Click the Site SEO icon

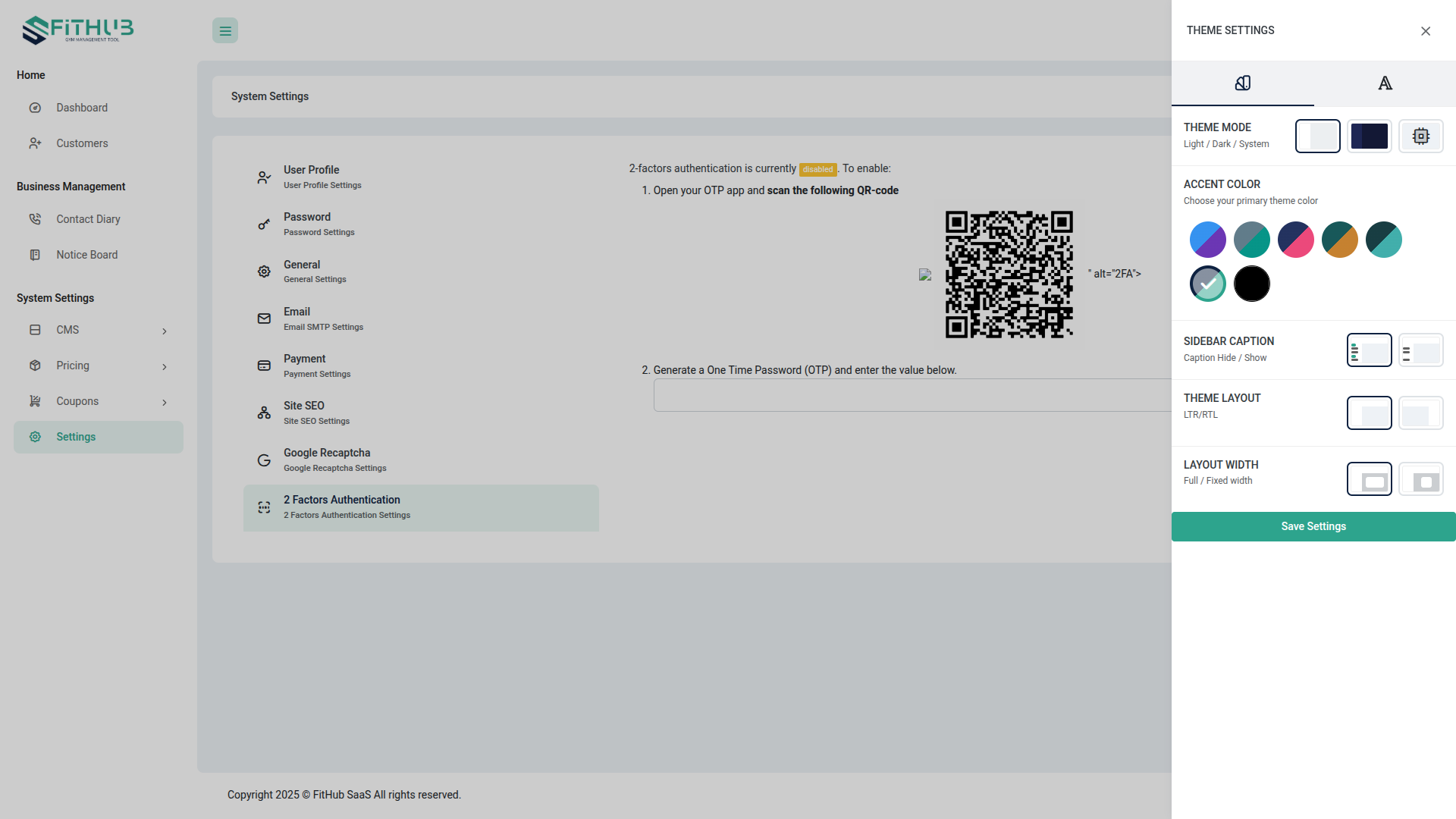click(x=264, y=413)
